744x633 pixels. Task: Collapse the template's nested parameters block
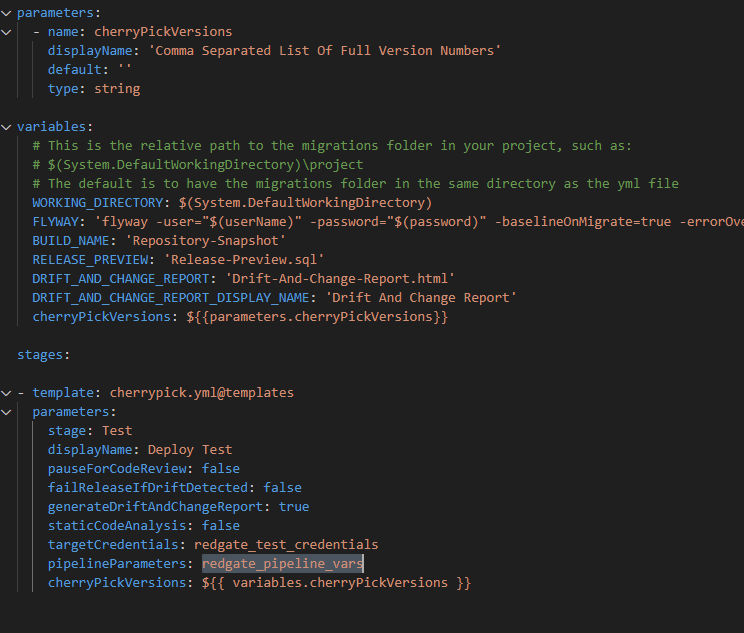6,412
